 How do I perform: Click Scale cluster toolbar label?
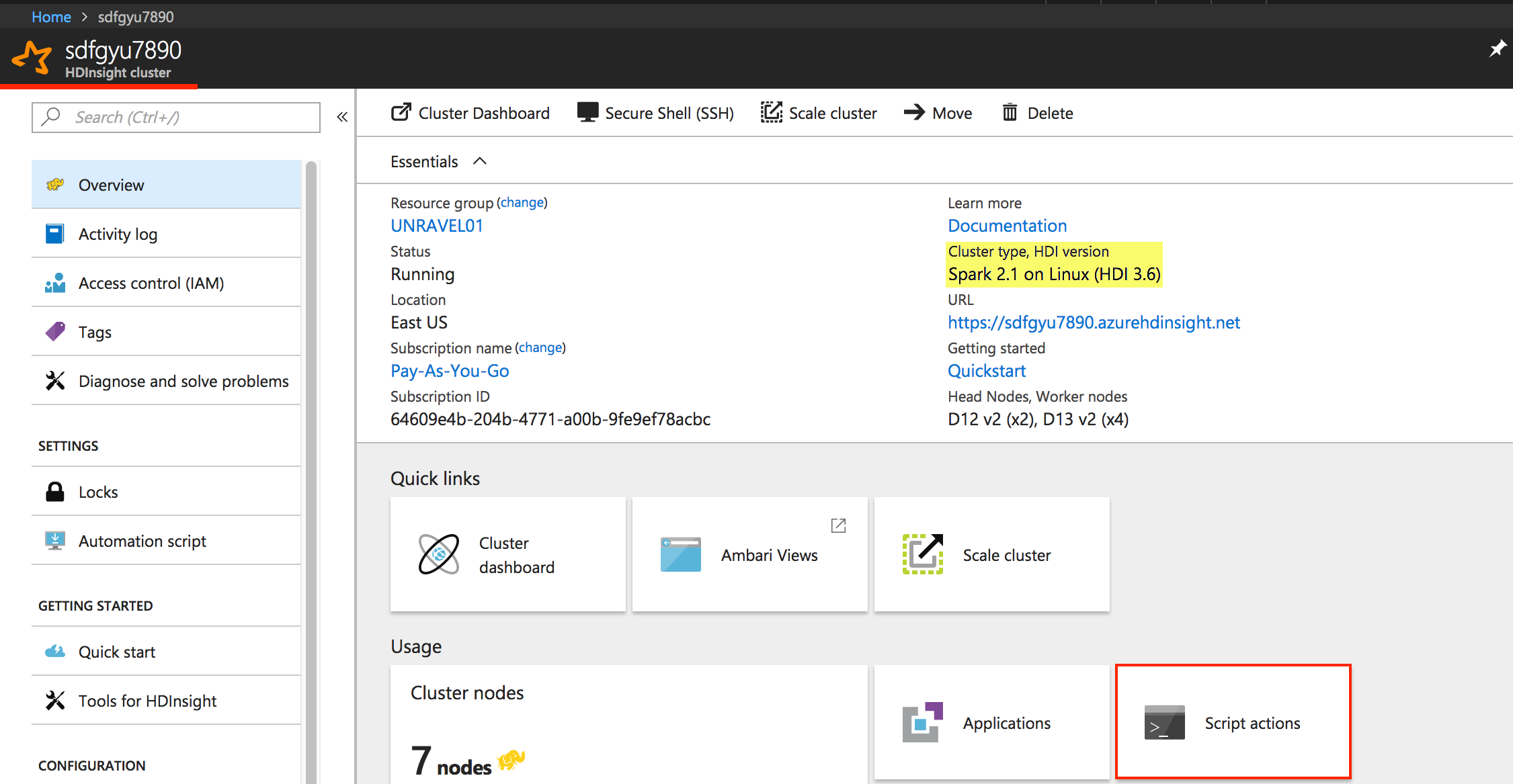point(833,113)
